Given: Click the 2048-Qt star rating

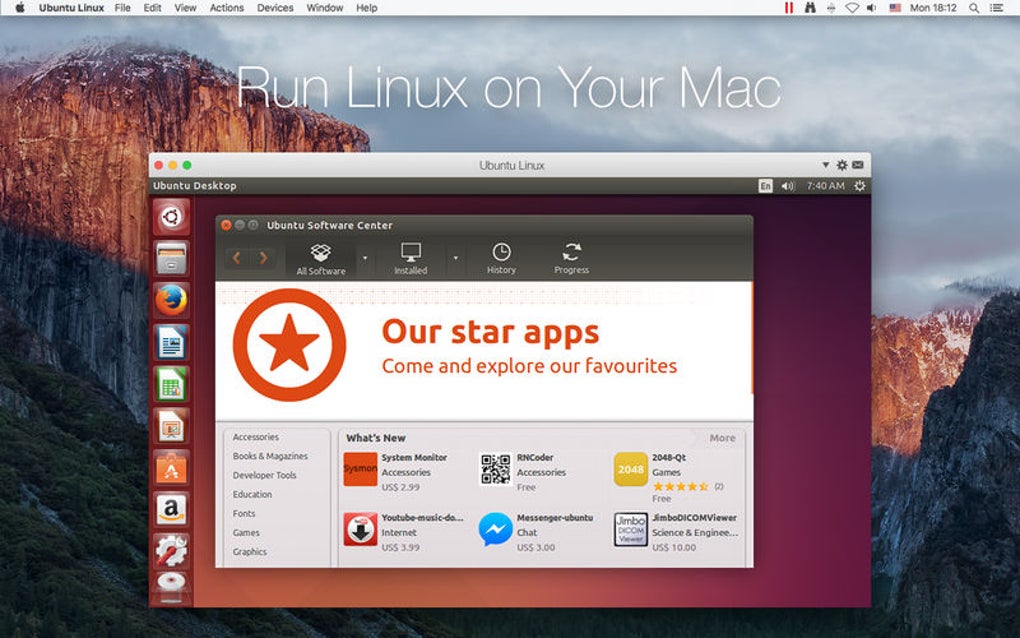Looking at the screenshot, I should (680, 486).
